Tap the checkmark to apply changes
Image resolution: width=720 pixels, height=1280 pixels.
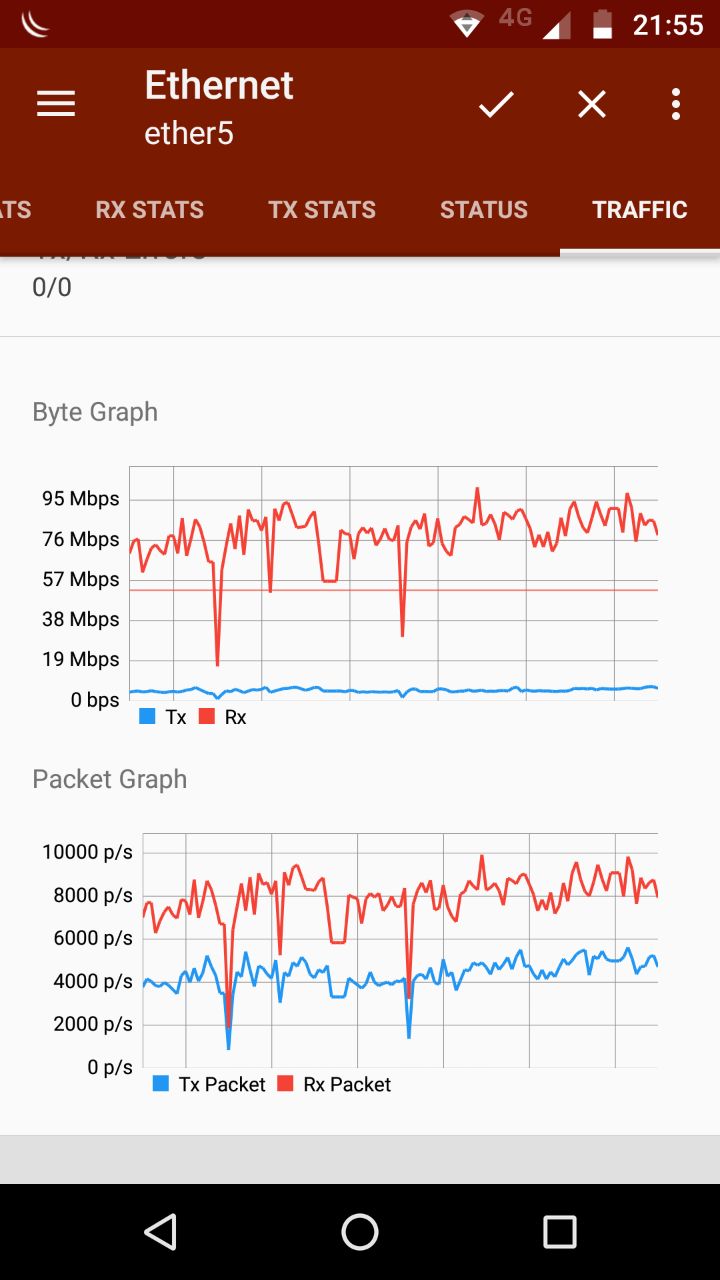(x=495, y=104)
